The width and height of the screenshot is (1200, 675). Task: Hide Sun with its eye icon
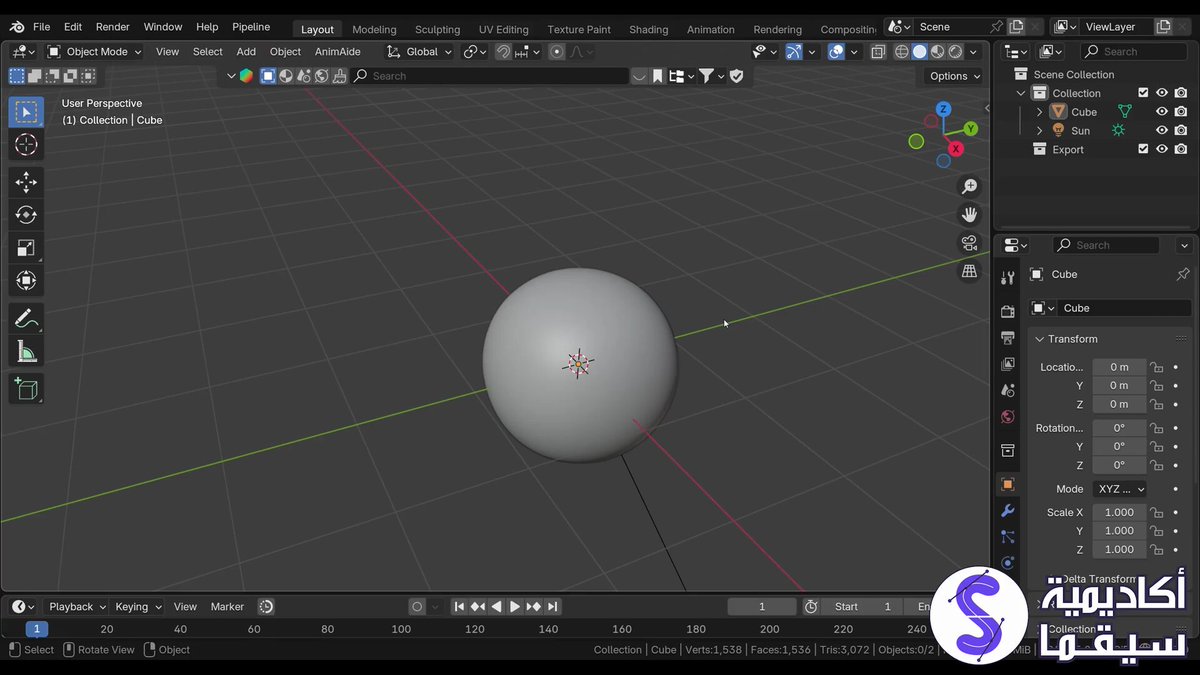1162,130
